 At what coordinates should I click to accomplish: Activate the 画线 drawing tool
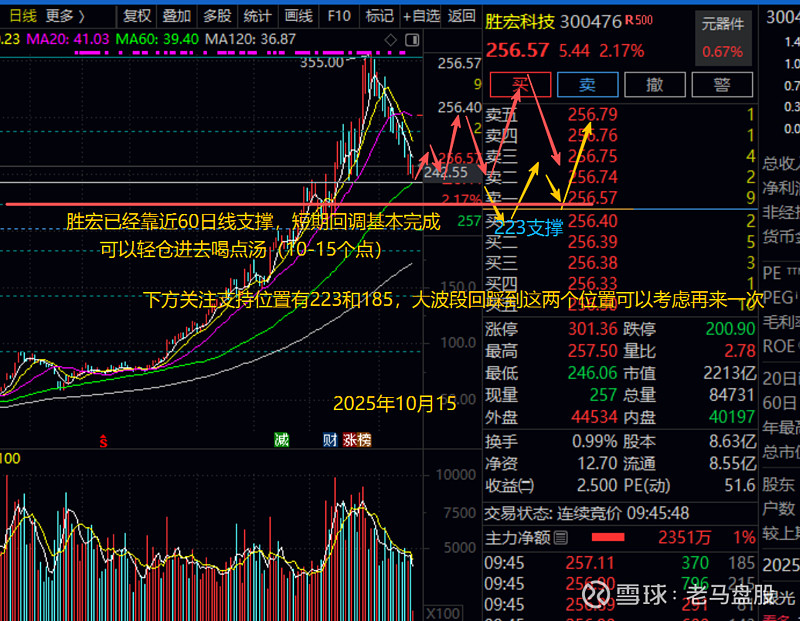pyautogui.click(x=298, y=16)
